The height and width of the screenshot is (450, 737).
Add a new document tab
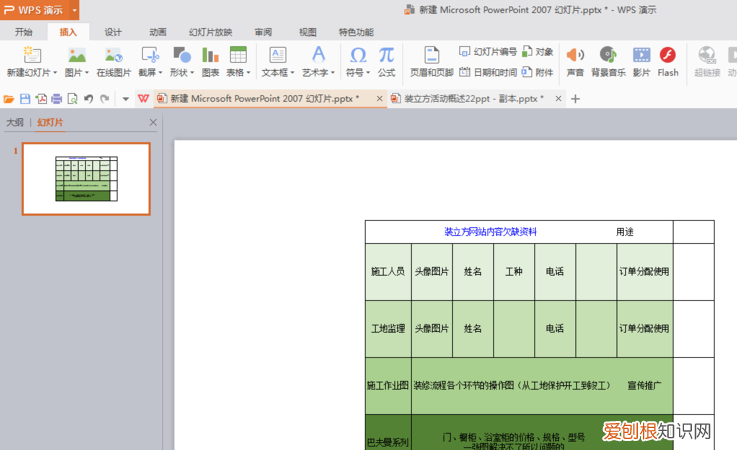pos(575,99)
